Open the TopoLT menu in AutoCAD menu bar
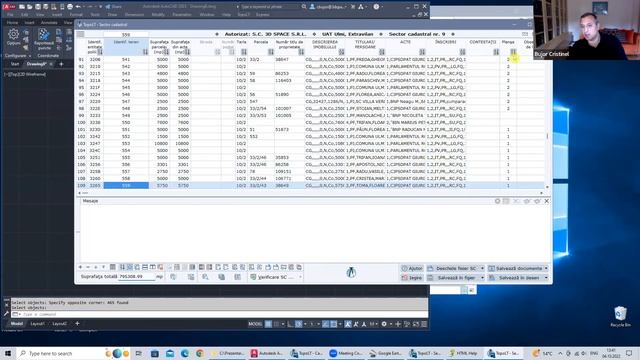Viewport: 640px width, 360px height. (x=243, y=15)
